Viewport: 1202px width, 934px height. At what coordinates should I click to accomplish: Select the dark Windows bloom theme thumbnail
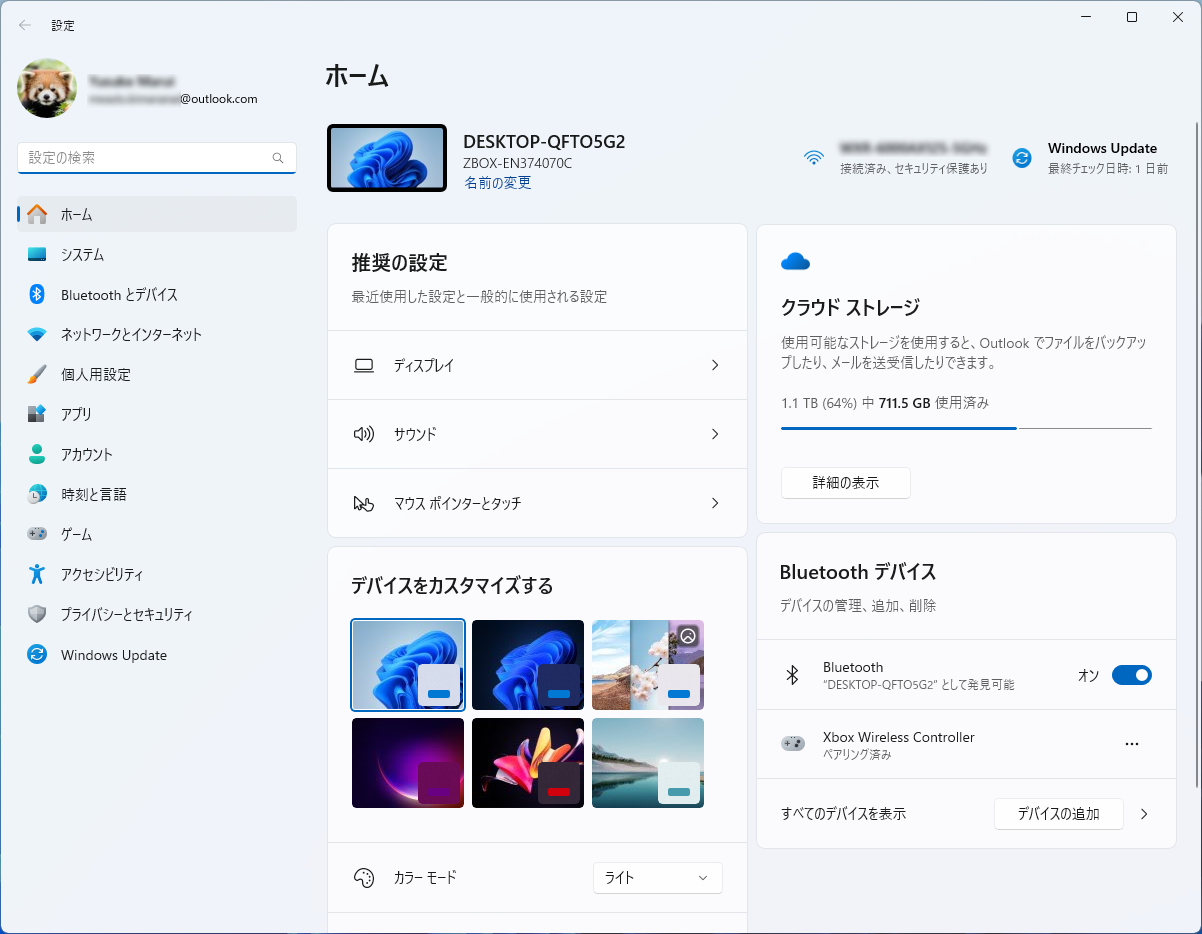coord(528,665)
